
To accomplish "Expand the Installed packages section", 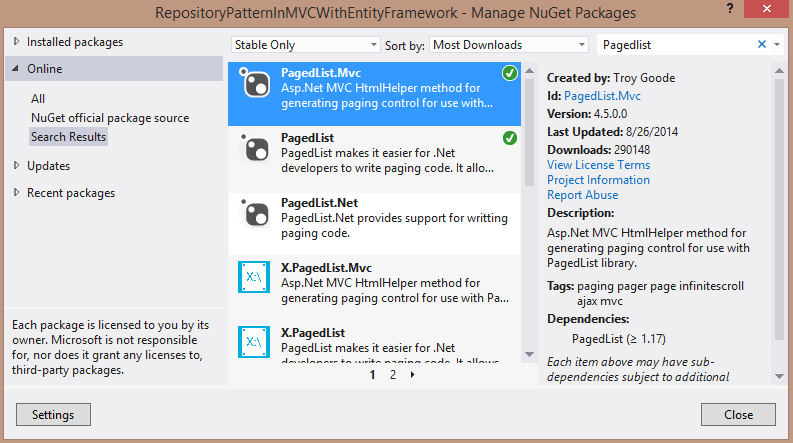I will pos(17,42).
